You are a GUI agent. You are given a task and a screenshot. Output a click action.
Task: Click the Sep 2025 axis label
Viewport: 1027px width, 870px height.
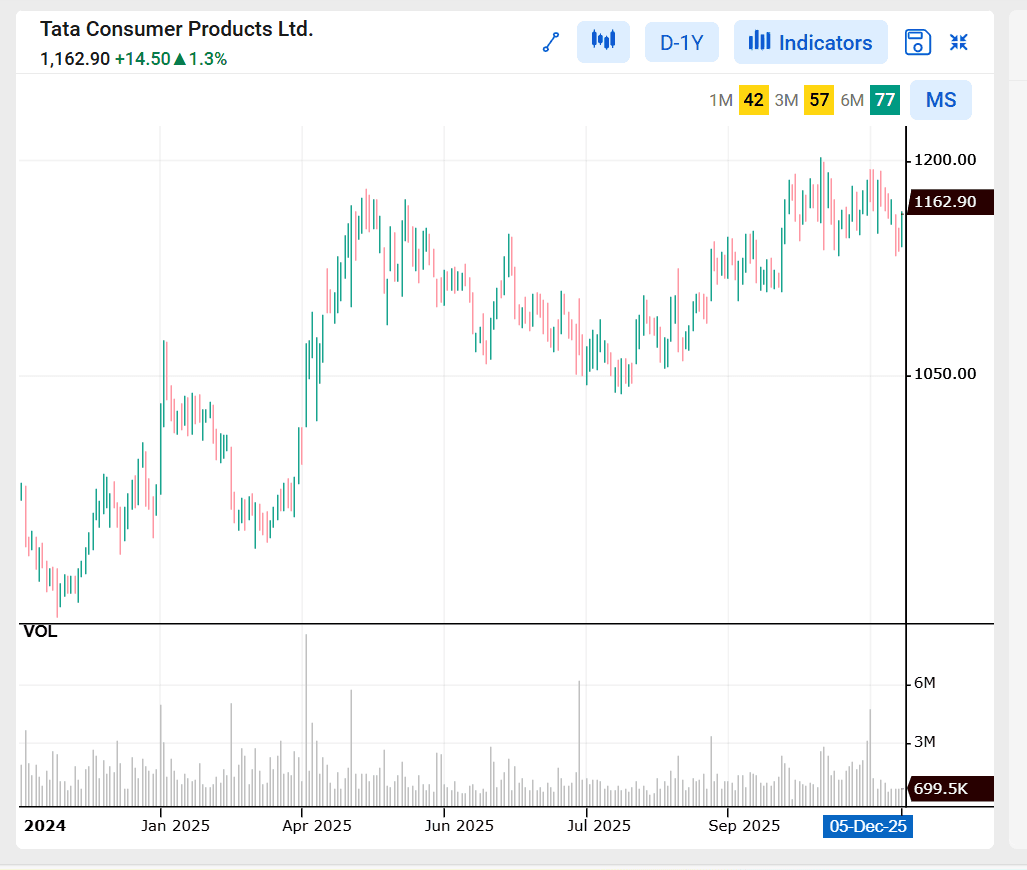744,825
